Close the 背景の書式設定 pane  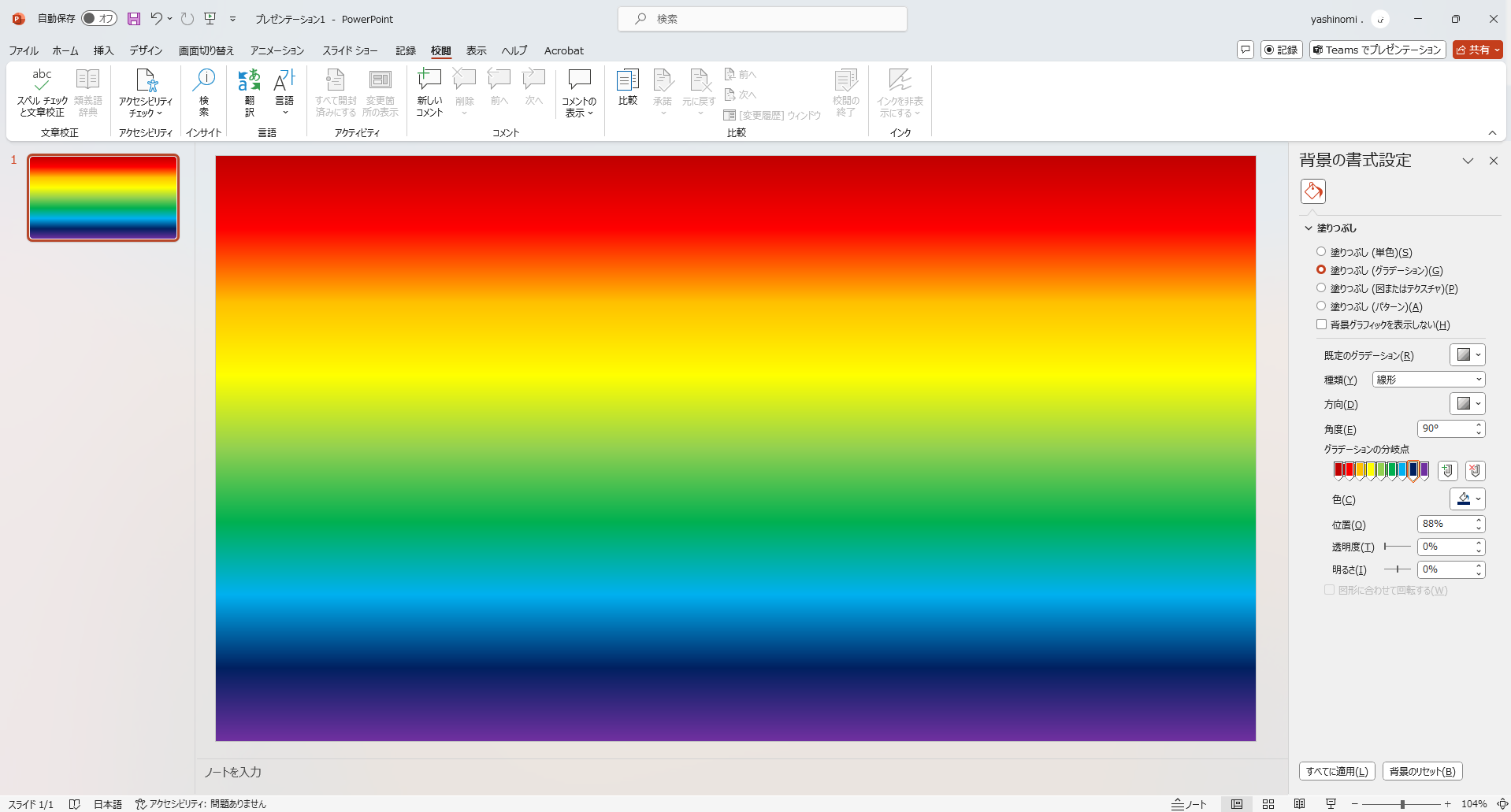(1493, 161)
